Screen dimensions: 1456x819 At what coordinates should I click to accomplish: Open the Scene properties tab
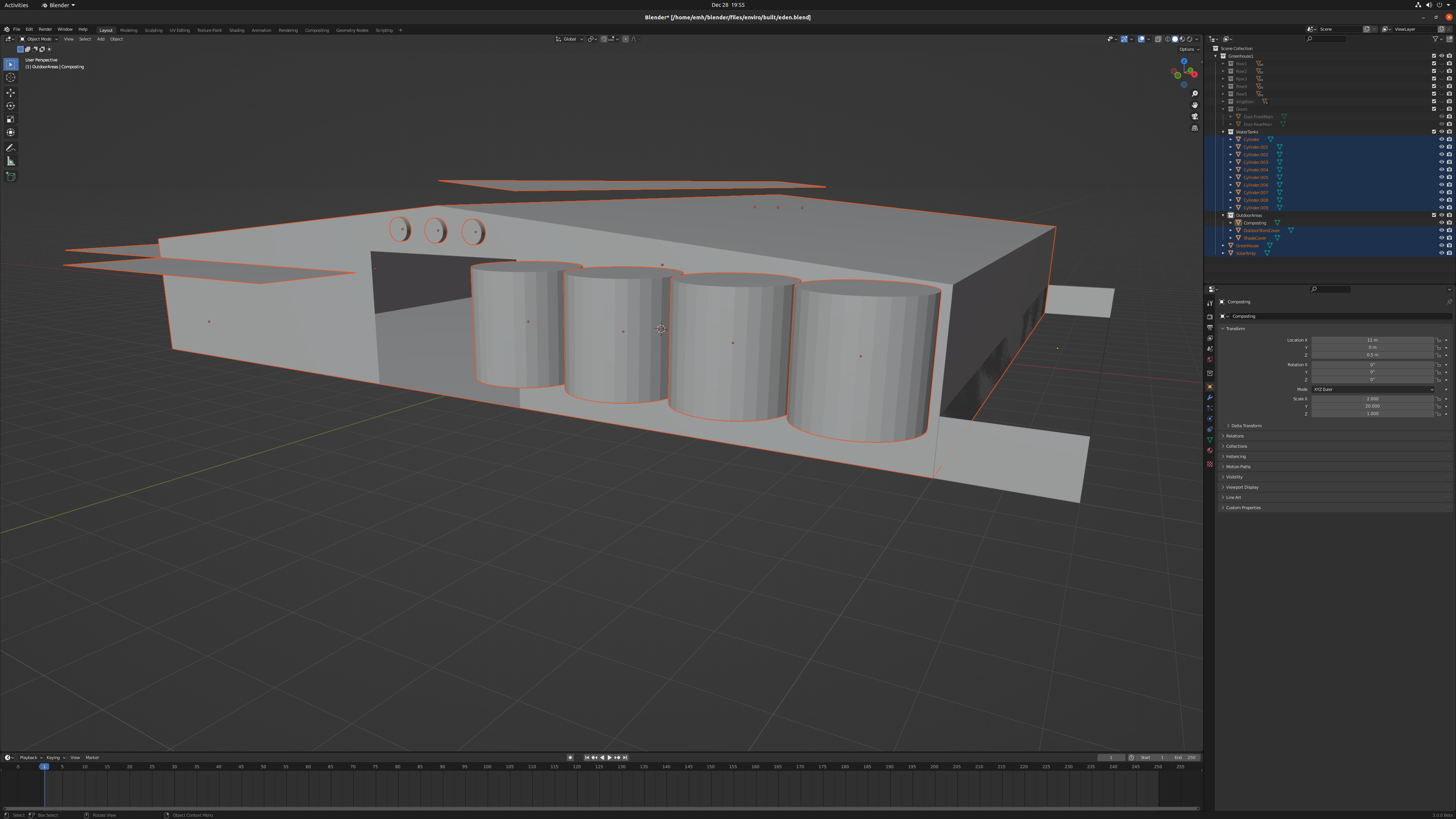point(1210,349)
